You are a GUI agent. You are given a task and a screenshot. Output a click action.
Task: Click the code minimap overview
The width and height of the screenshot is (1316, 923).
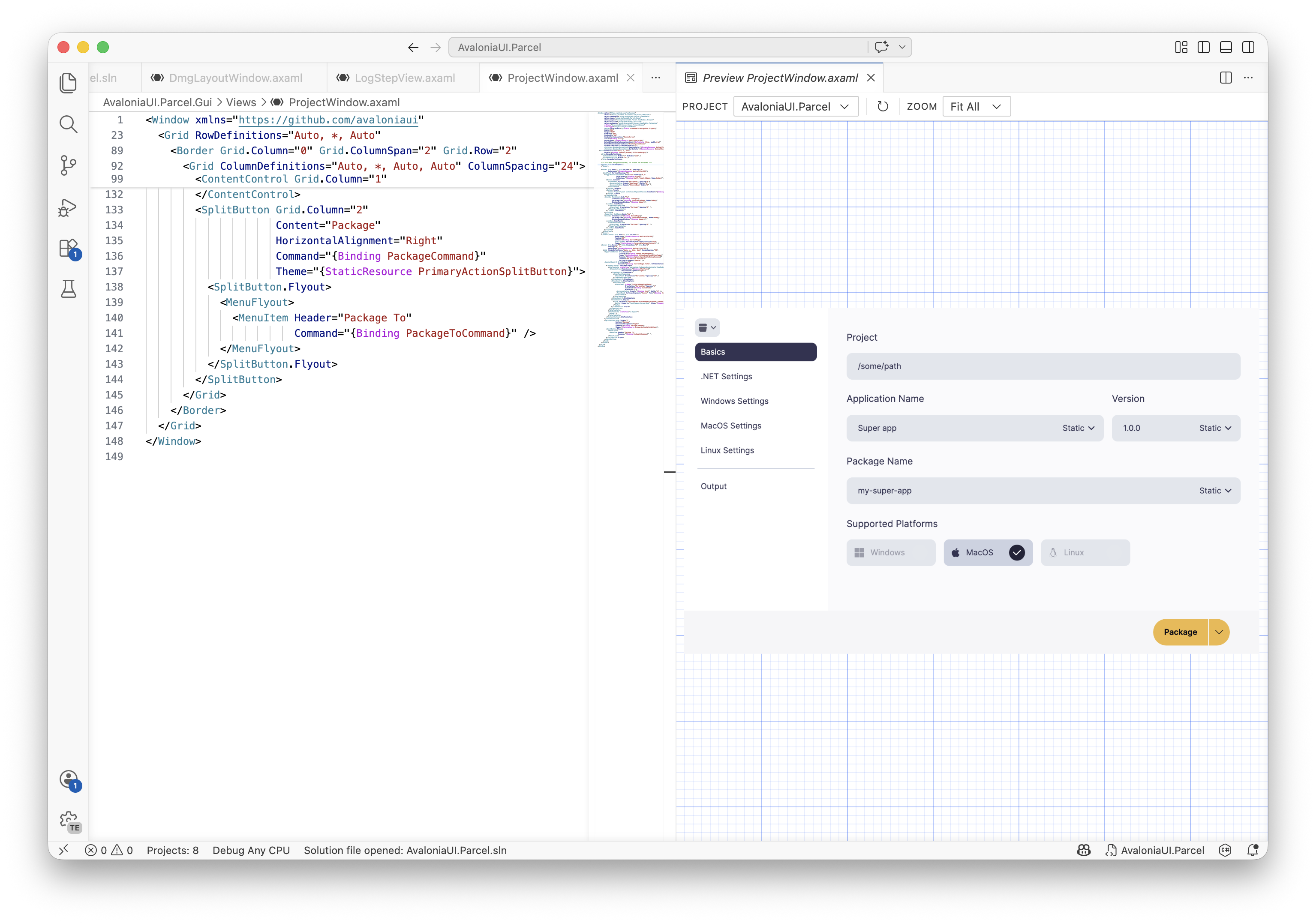629,229
